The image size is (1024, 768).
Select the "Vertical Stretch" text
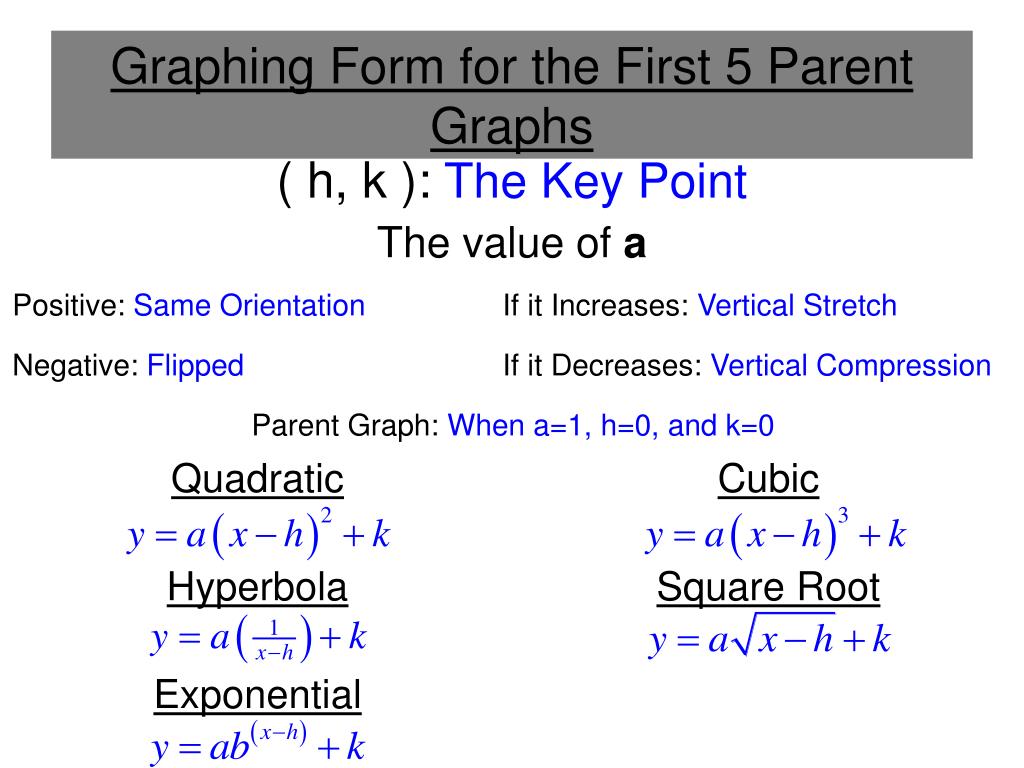click(797, 305)
